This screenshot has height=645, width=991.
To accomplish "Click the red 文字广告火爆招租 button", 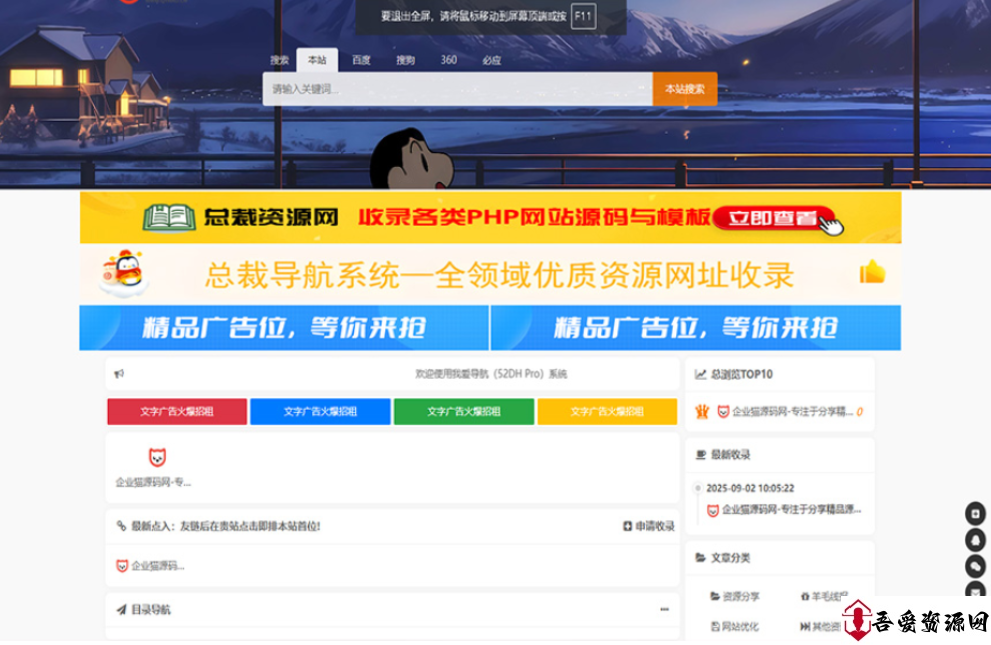I will click(177, 411).
